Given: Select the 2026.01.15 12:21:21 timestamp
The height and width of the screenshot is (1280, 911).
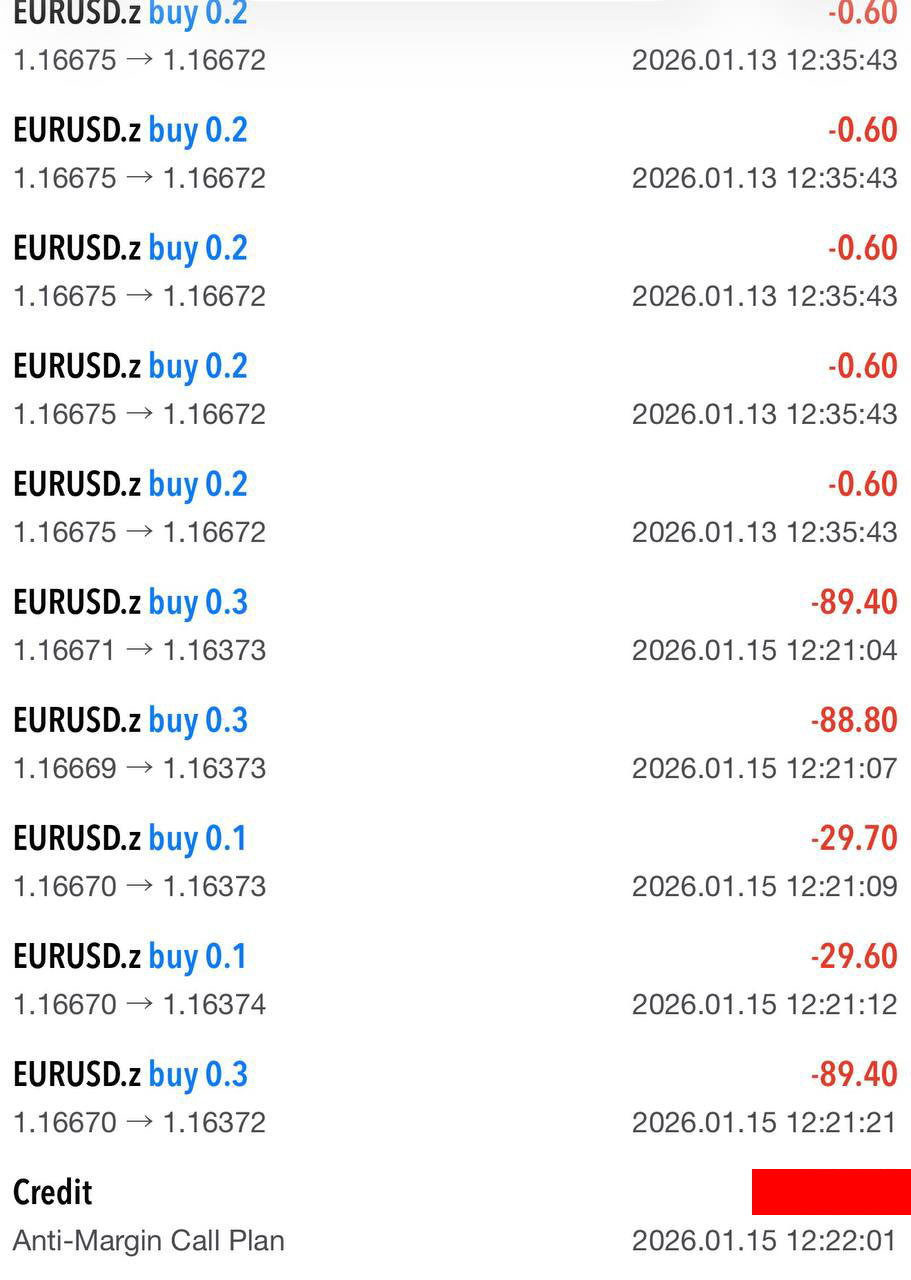Looking at the screenshot, I should (x=764, y=1122).
